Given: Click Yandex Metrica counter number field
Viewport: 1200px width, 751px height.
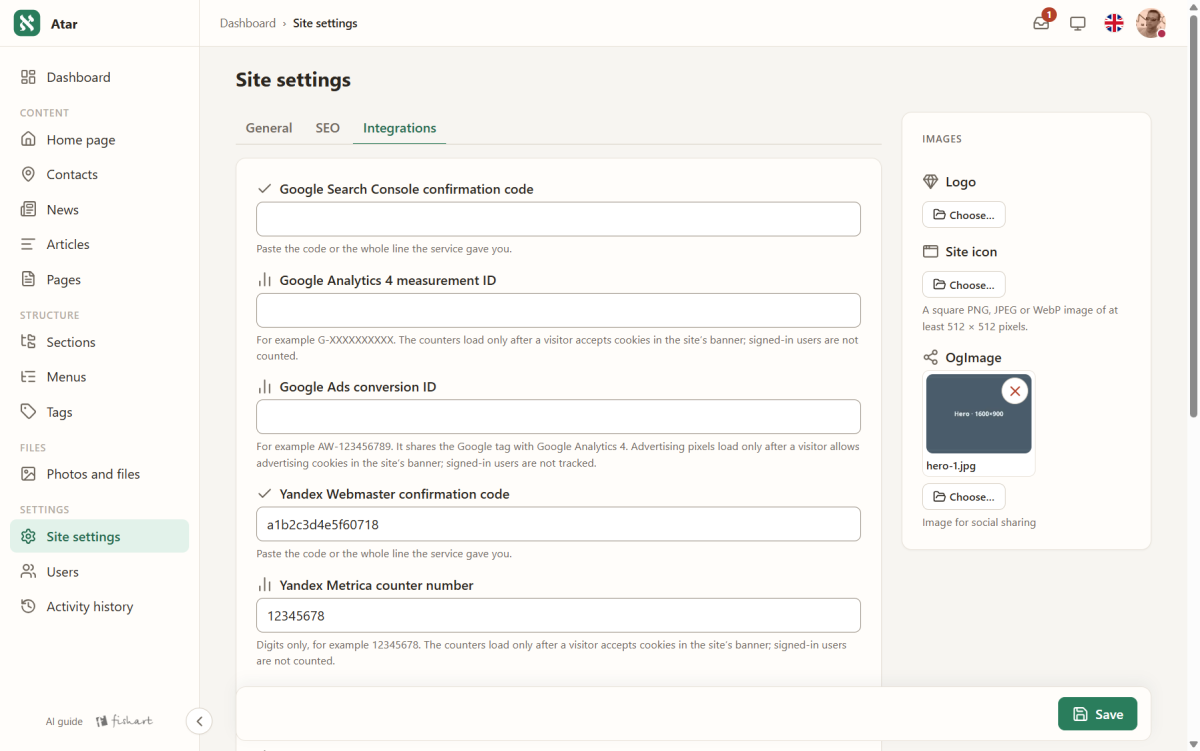Looking at the screenshot, I should point(558,615).
